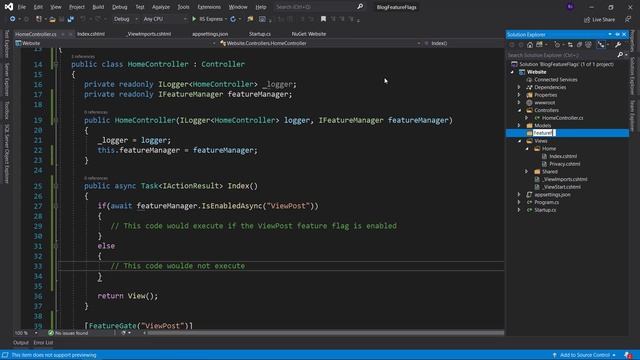Switch to the _ViewImports.cshtml editor tab
Screen dimensions: 640x360
[149, 34]
